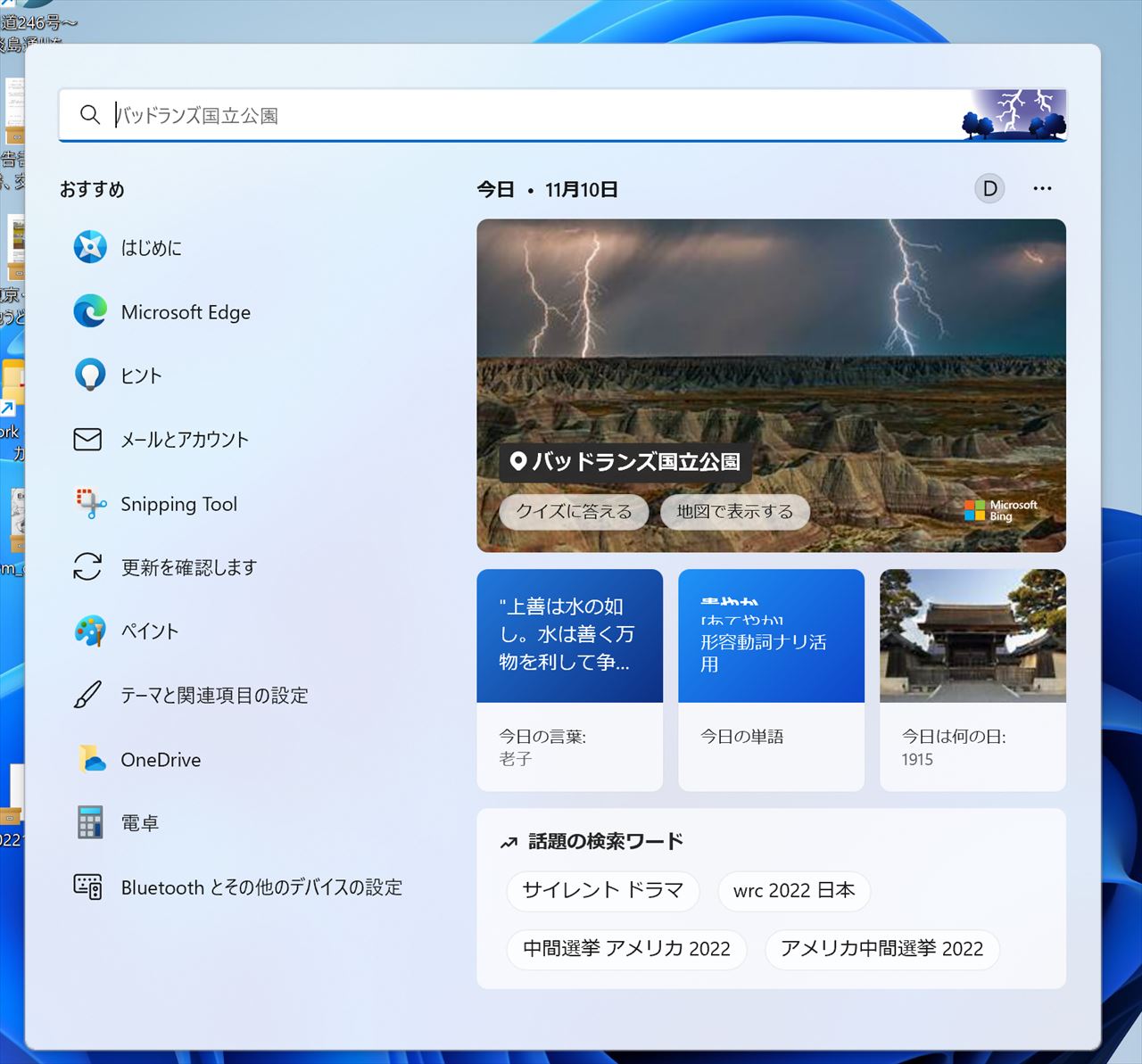Launch the 電卓 calculator icon

click(x=90, y=822)
